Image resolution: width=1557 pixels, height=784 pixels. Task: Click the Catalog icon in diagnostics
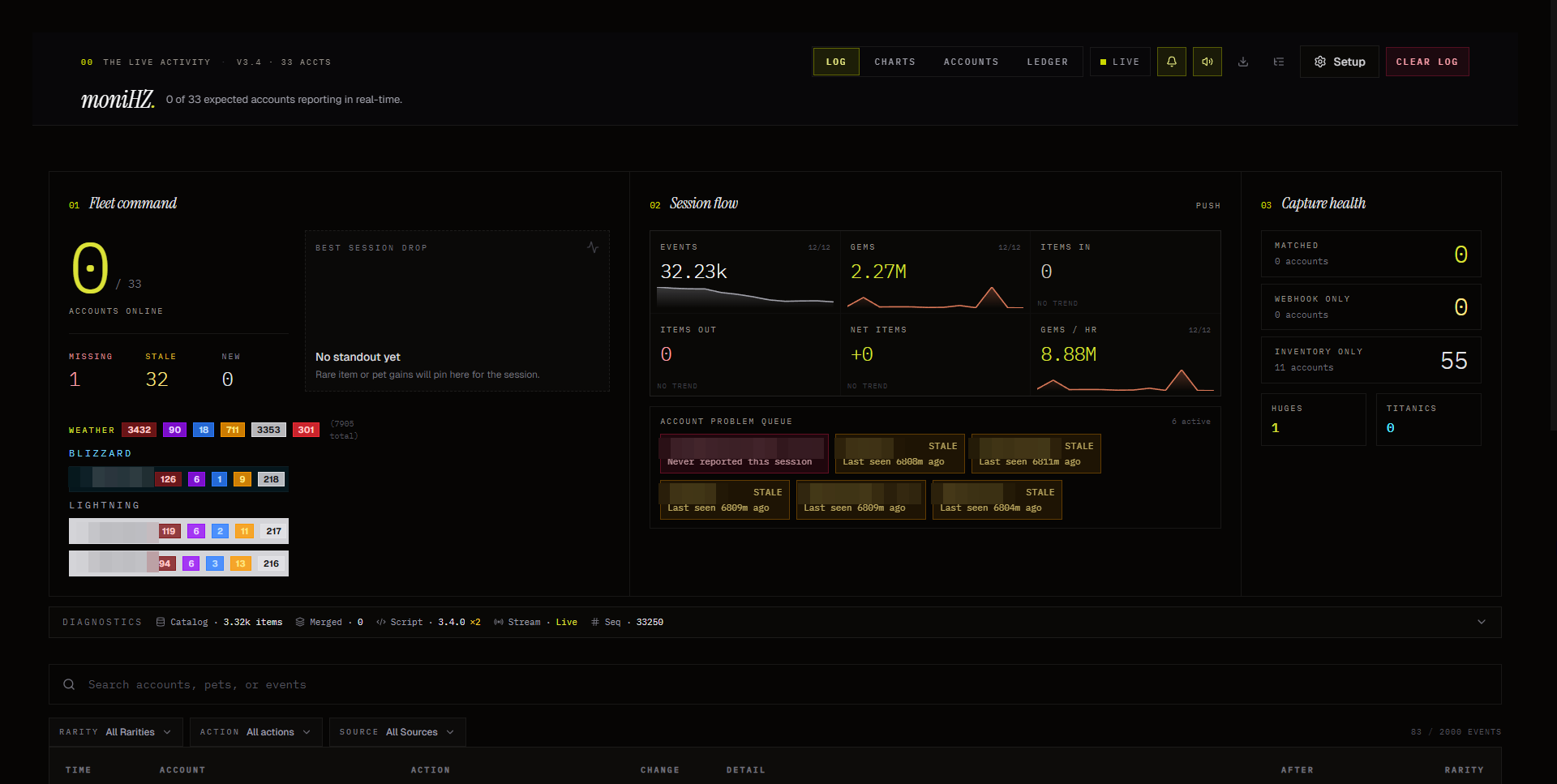pos(161,622)
